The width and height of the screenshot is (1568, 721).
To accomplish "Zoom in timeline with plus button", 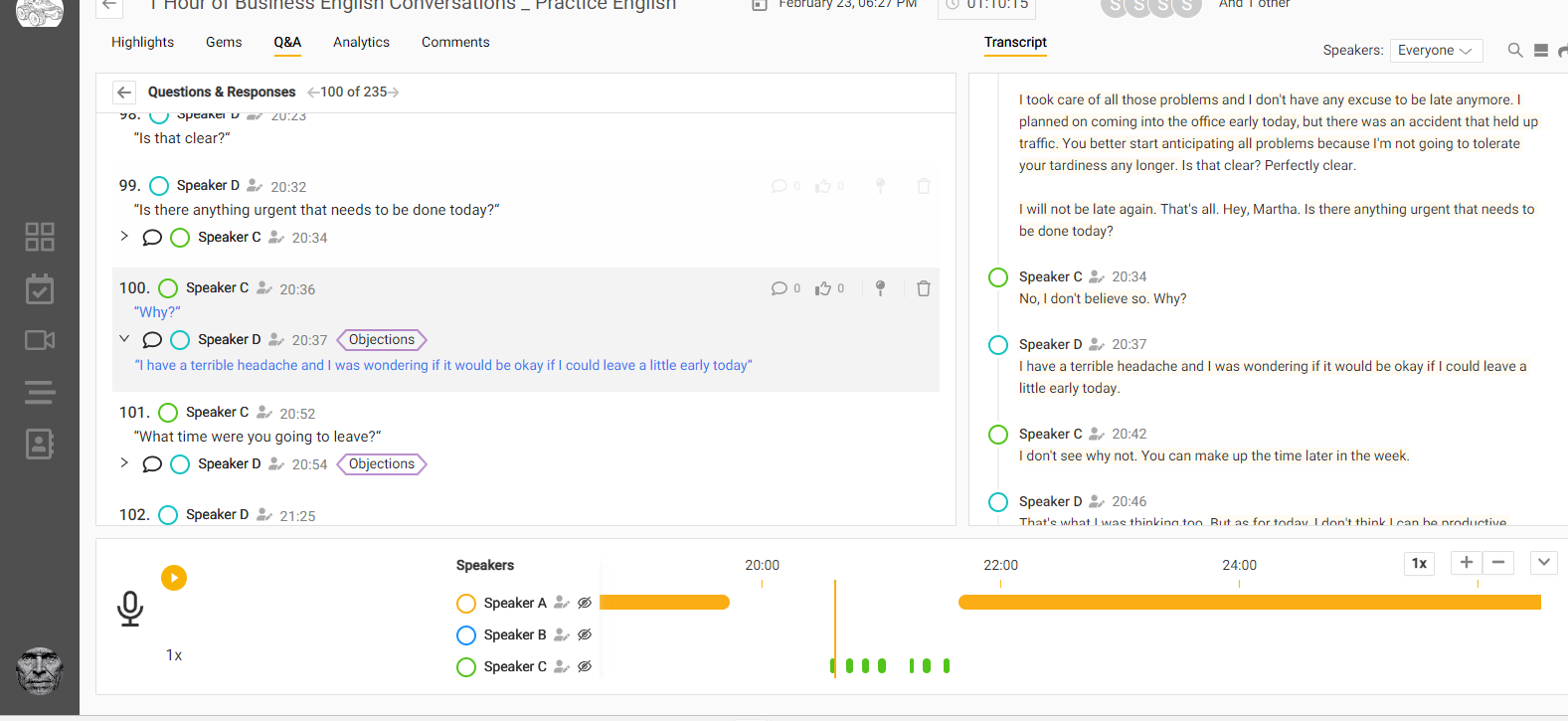I will pyautogui.click(x=1467, y=562).
